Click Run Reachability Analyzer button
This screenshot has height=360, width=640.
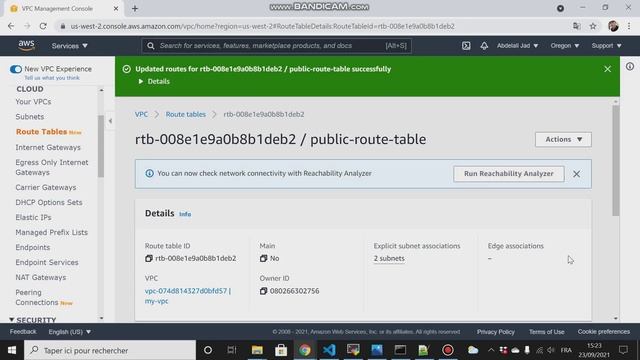point(509,174)
